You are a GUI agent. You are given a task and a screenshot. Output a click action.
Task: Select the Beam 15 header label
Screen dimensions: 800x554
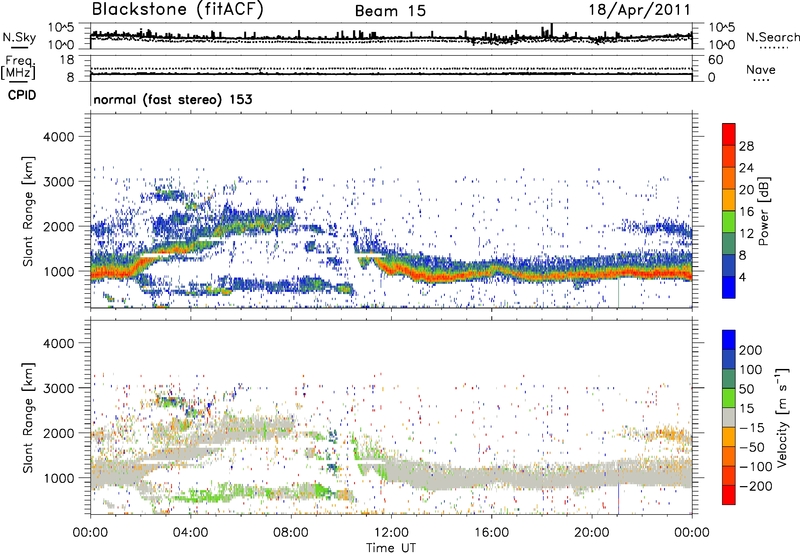390,11
